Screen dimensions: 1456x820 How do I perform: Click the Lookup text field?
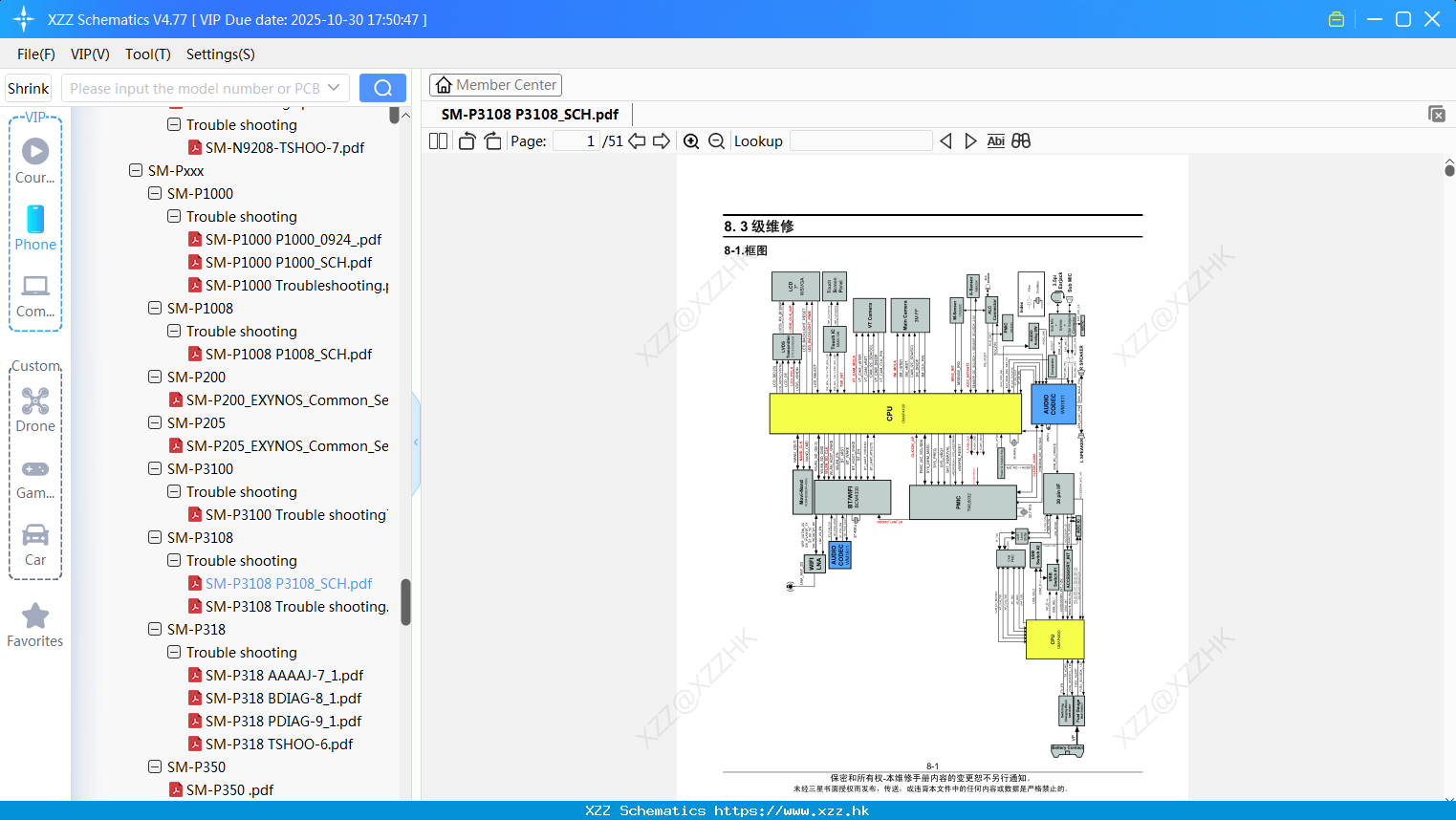[861, 140]
